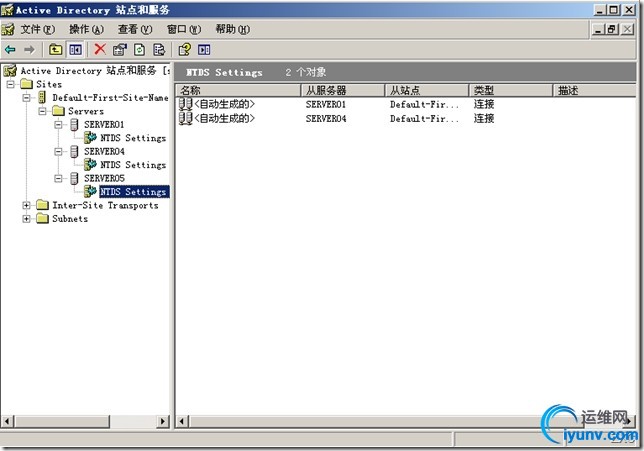This screenshot has height=451, width=644.
Task: Go up one level with folder icon
Action: (x=55, y=50)
